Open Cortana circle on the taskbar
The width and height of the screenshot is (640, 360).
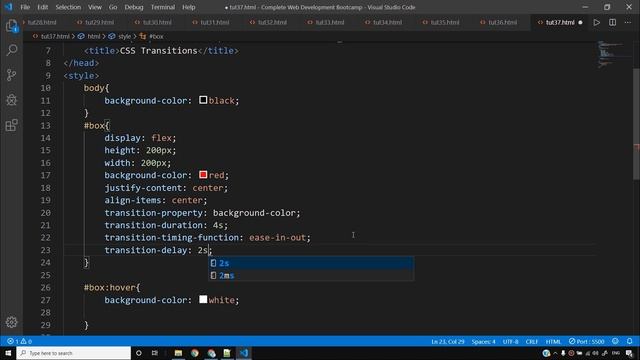coord(139,353)
